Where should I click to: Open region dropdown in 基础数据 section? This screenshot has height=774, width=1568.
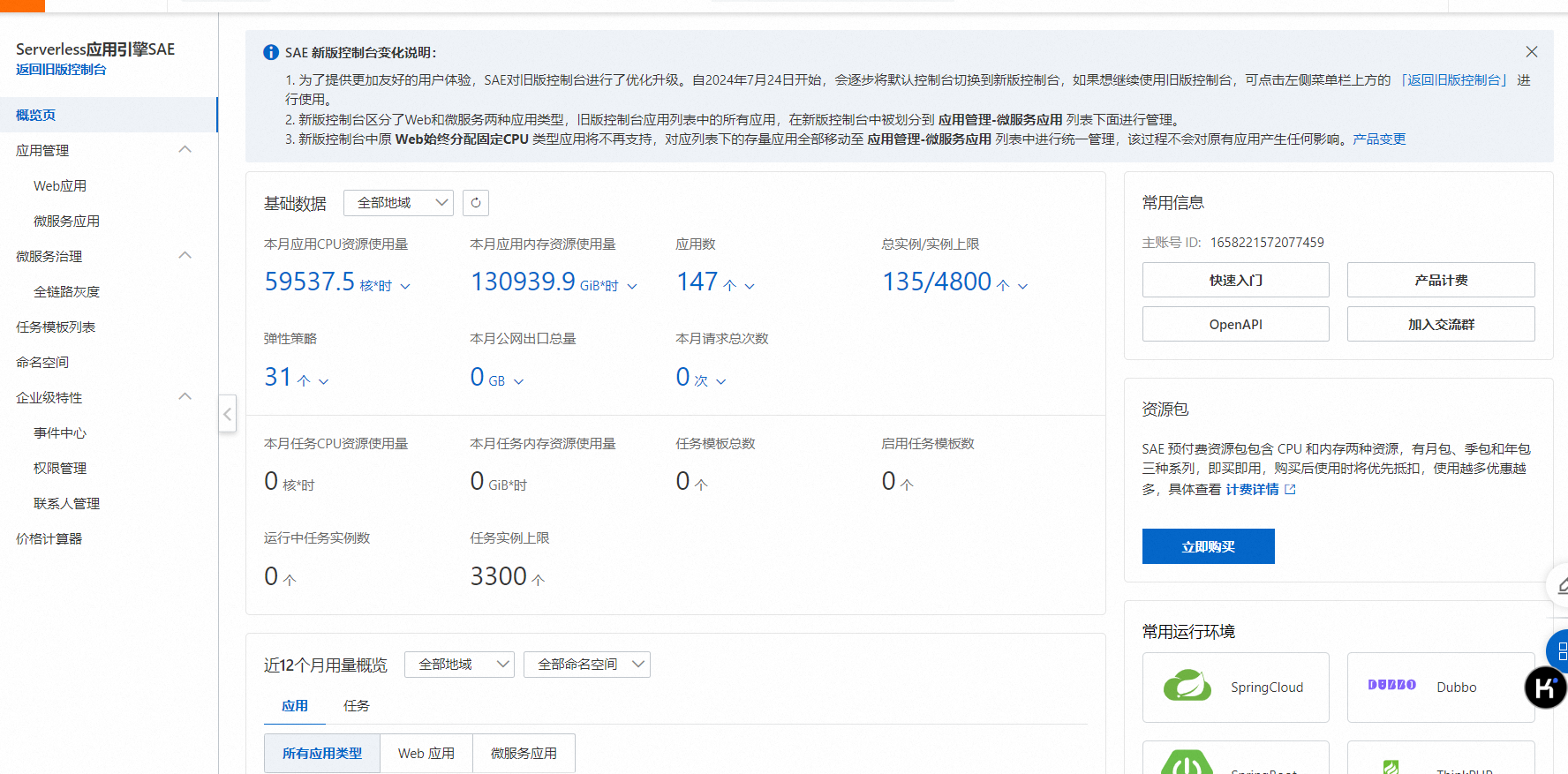(398, 203)
